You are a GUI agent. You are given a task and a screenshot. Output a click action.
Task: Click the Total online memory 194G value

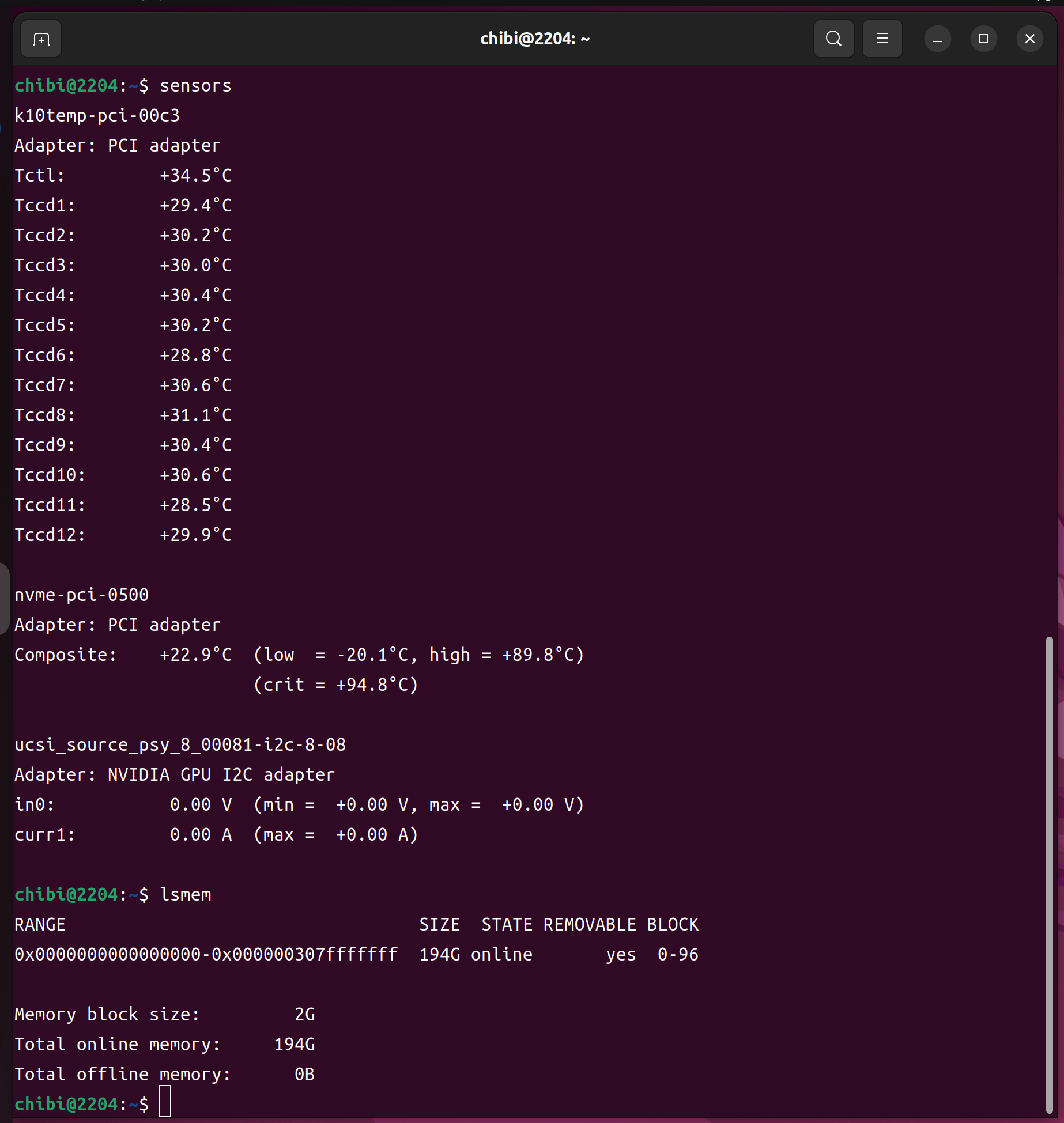294,1045
